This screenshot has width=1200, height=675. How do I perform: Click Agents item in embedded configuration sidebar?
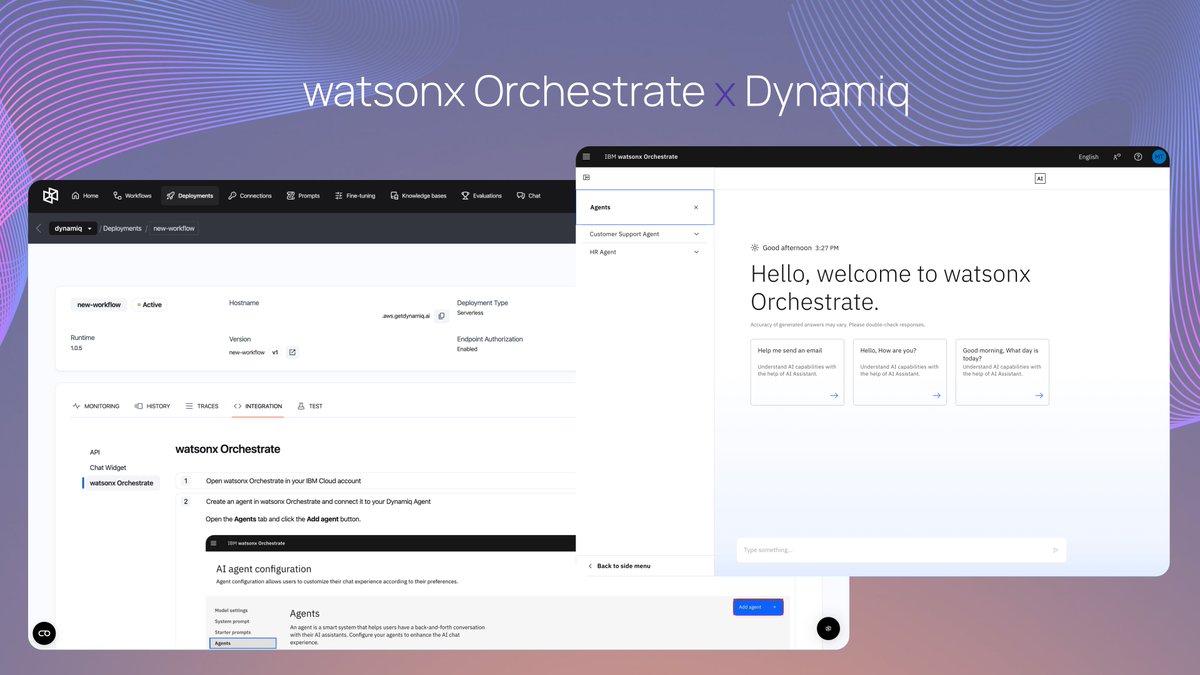click(243, 643)
